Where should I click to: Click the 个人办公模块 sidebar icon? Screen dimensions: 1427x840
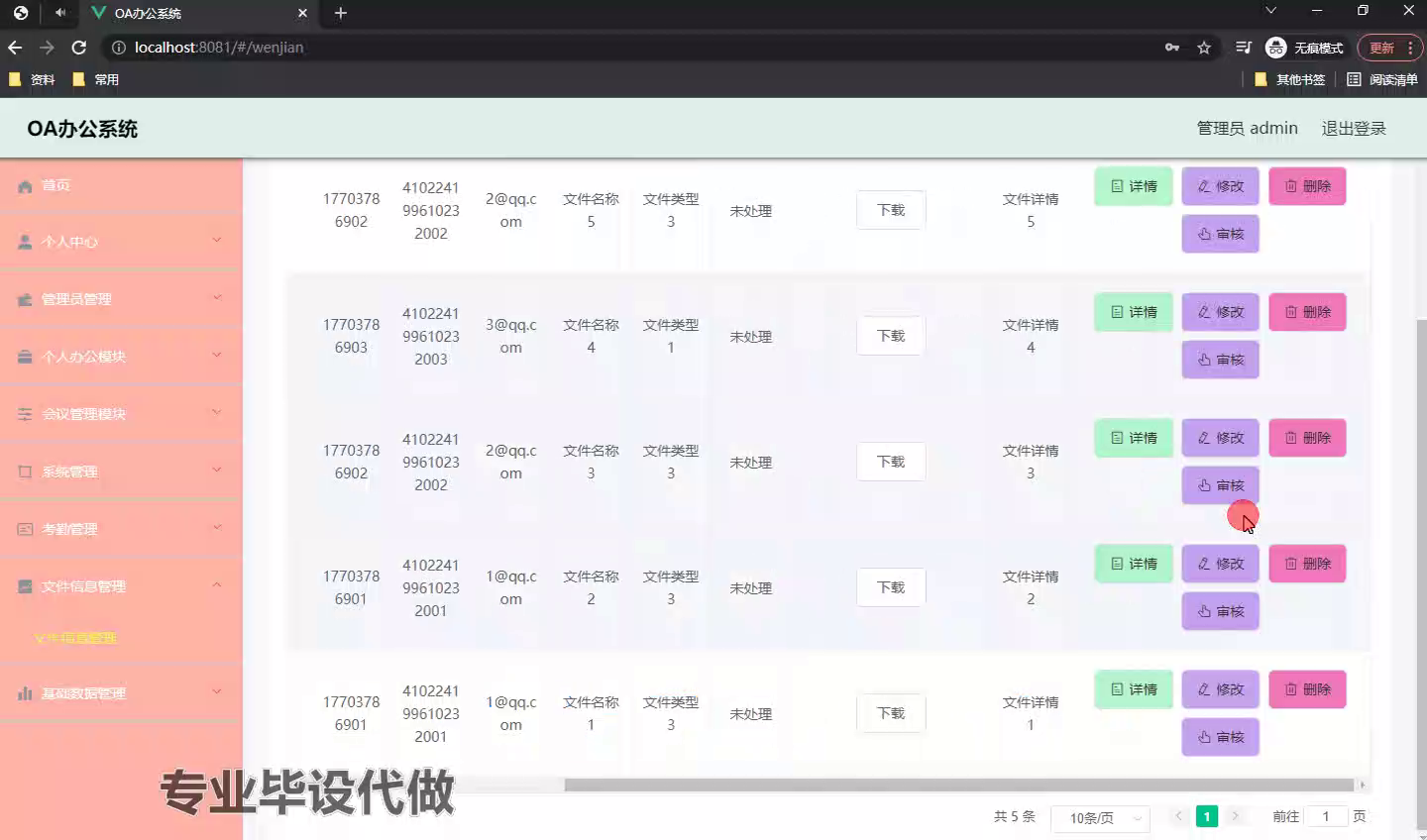click(x=25, y=357)
